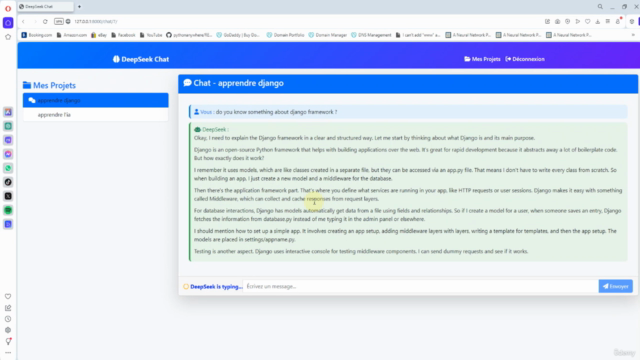The width and height of the screenshot is (640, 360).
Task: Open the pythonanywhere GitHub bookmark
Action: tap(189, 35)
